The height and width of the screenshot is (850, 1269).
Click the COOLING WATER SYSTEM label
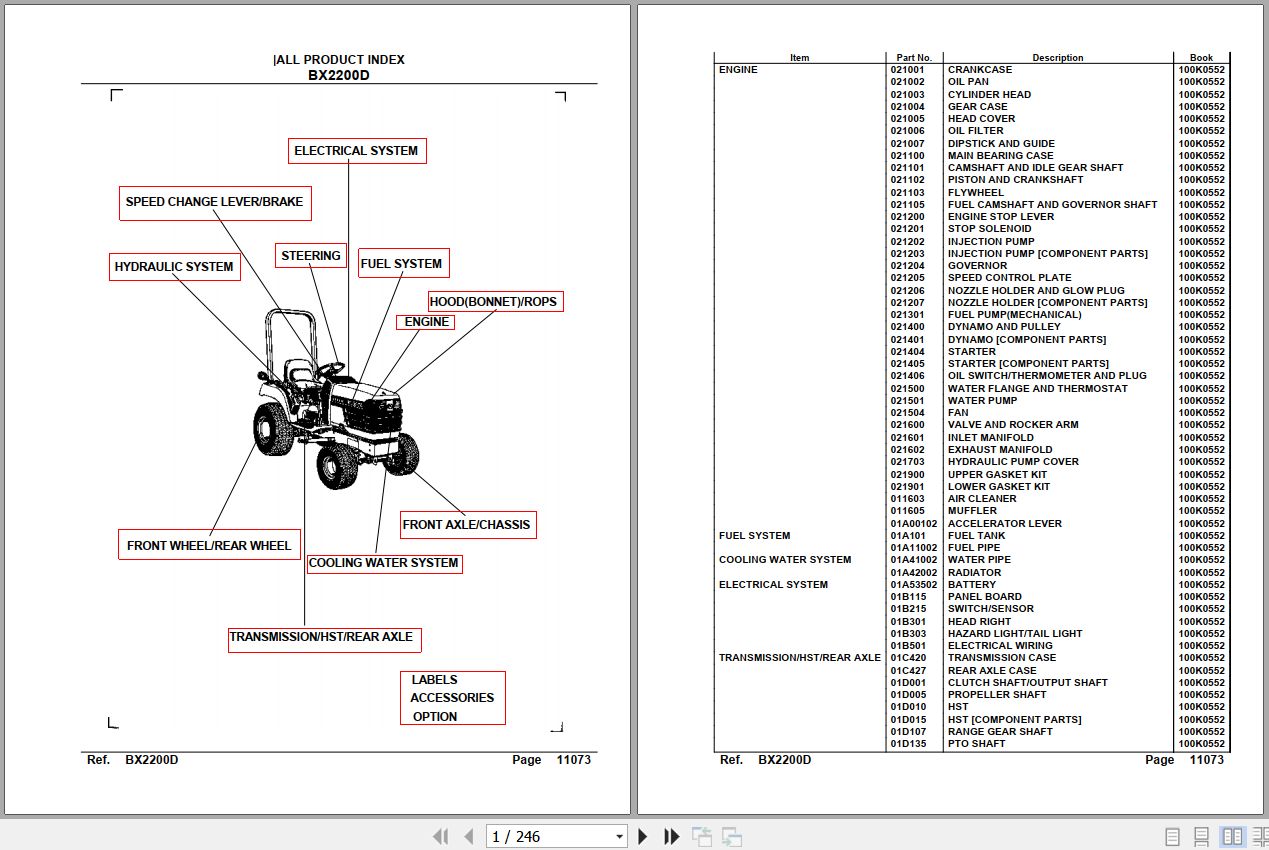384,563
